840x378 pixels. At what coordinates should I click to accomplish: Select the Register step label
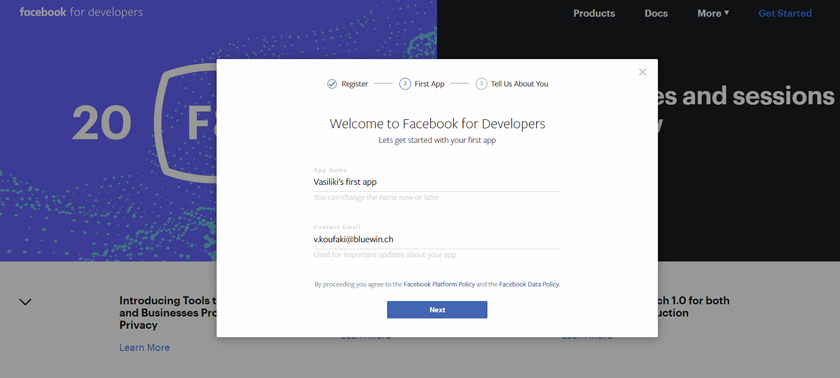pyautogui.click(x=355, y=84)
